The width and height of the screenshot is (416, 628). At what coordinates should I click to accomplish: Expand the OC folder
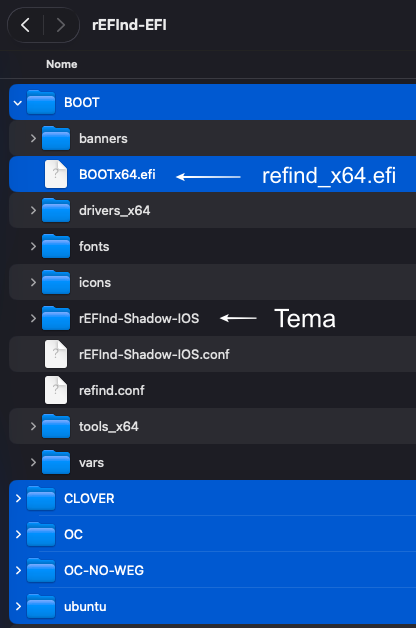18,534
